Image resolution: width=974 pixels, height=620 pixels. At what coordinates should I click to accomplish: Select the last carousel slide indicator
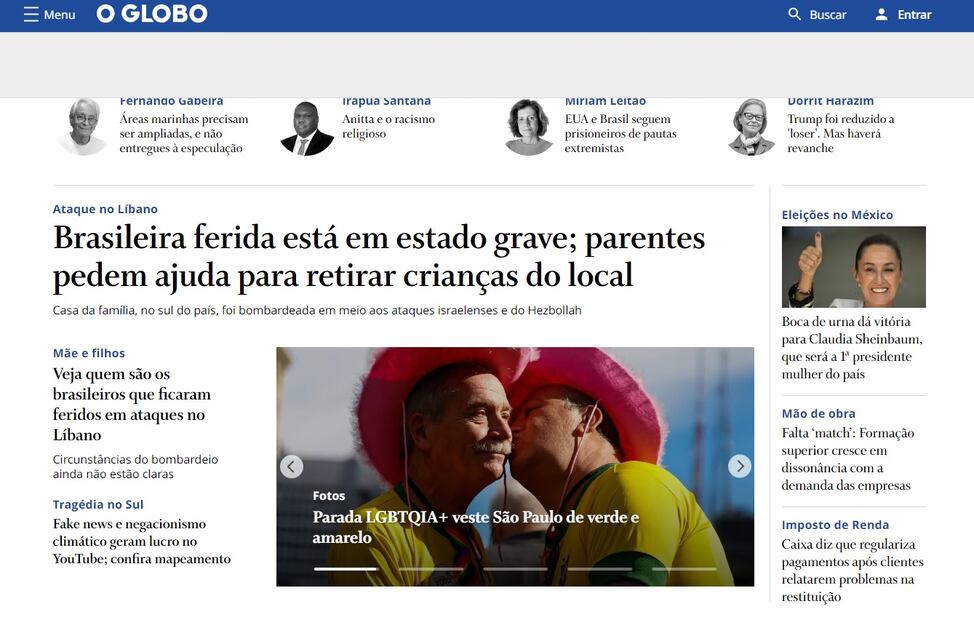[684, 568]
